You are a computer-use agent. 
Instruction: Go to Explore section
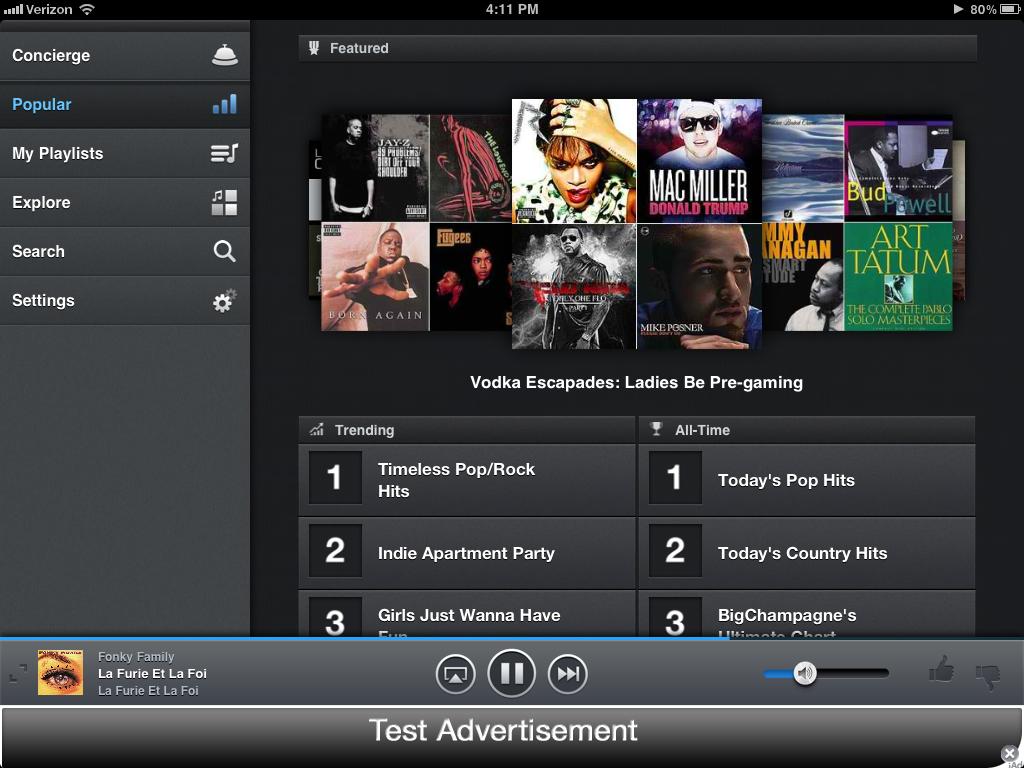[125, 202]
